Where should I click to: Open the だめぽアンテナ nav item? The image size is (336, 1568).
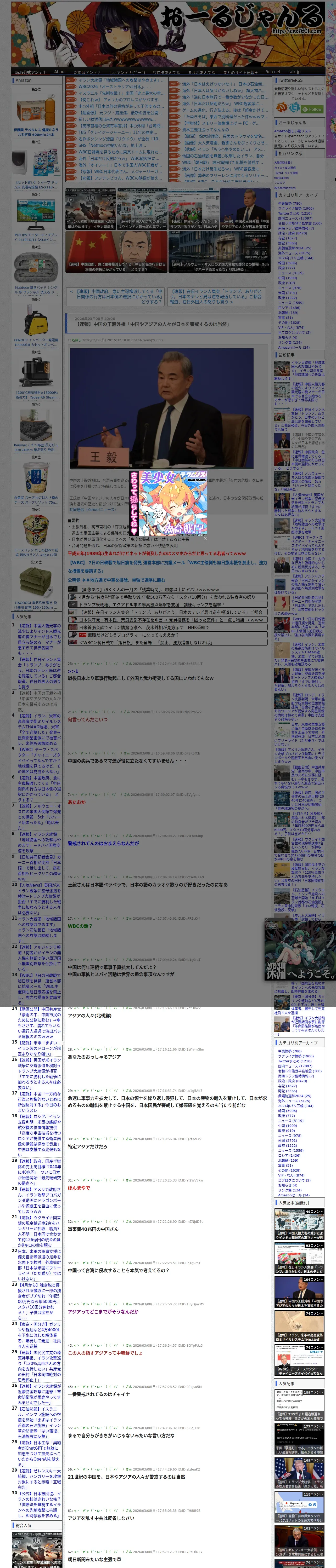click(x=87, y=72)
